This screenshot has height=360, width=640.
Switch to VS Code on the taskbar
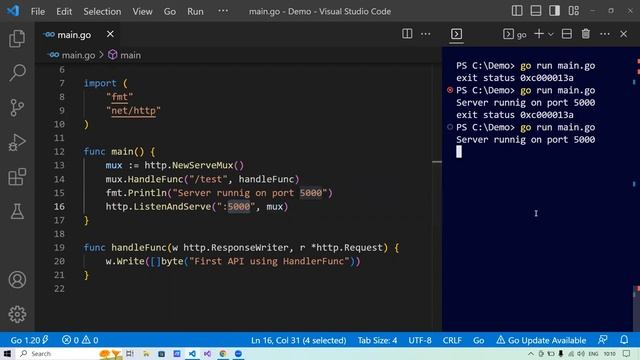pos(192,353)
